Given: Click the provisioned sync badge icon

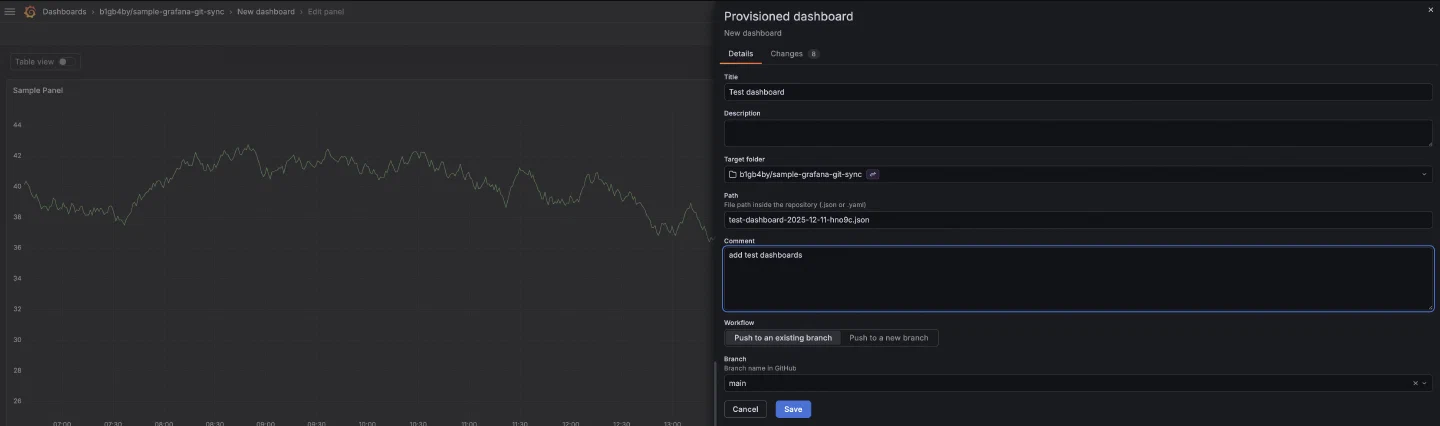Looking at the screenshot, I should click(872, 174).
